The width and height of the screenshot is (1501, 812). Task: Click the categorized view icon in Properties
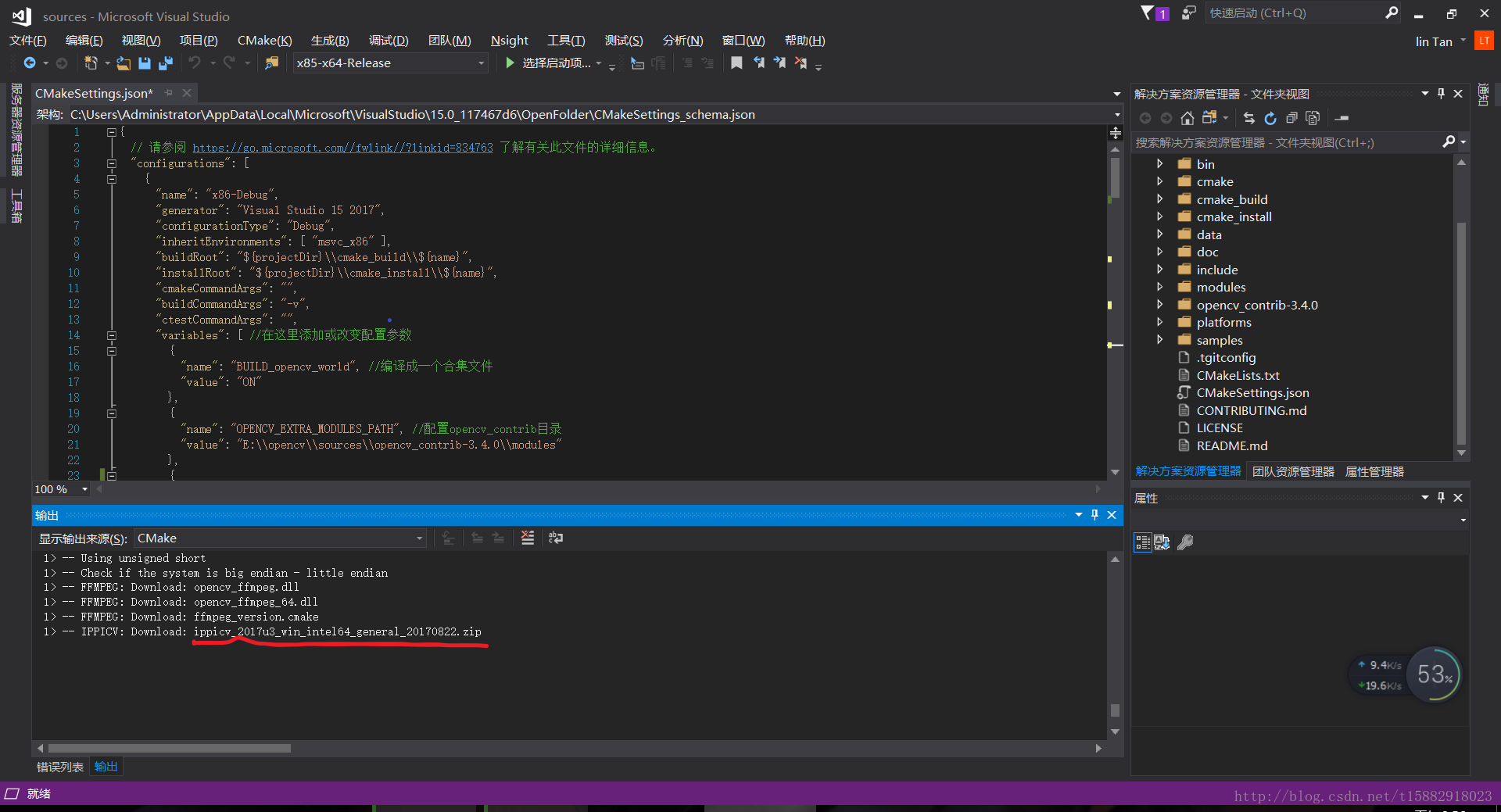(x=1142, y=542)
